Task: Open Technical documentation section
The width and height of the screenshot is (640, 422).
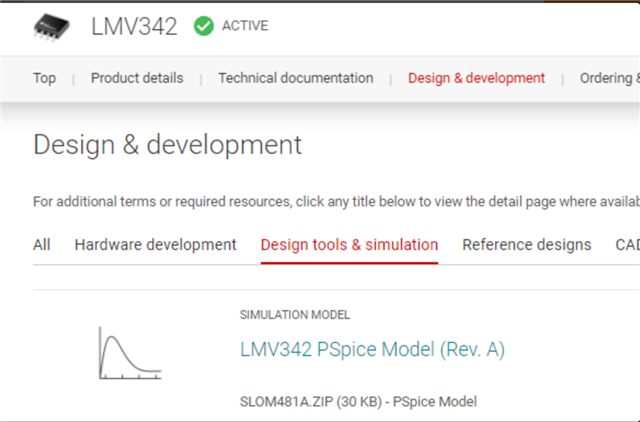Action: click(x=296, y=78)
